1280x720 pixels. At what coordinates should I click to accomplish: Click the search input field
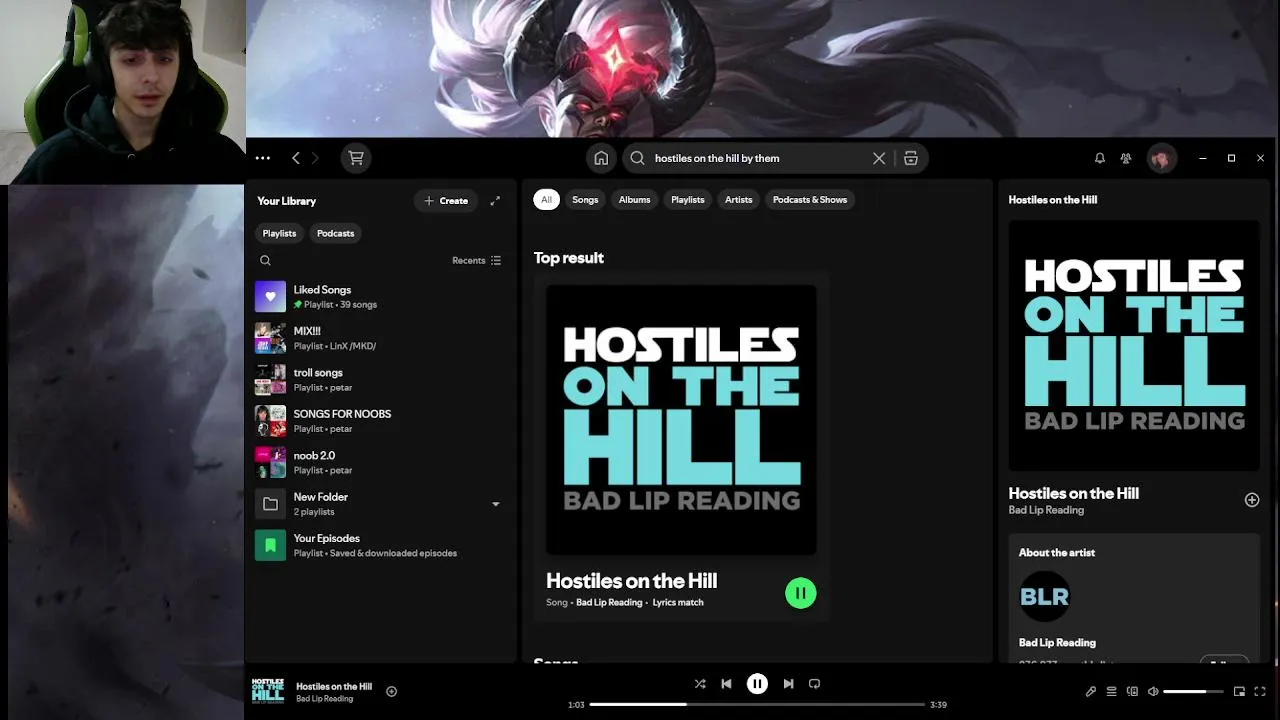click(760, 158)
